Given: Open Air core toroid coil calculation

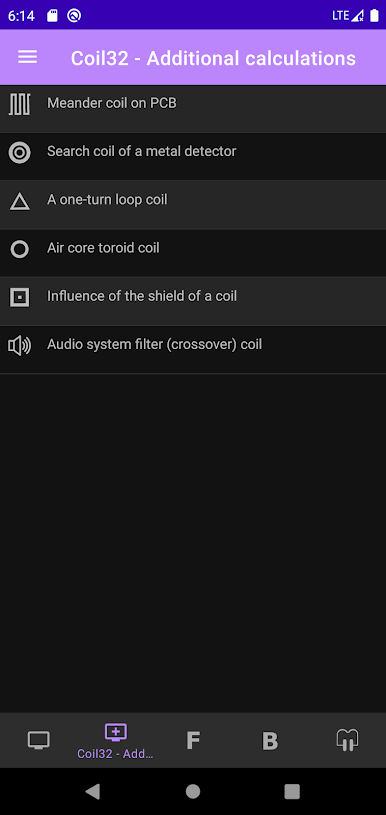Looking at the screenshot, I should click(193, 253).
